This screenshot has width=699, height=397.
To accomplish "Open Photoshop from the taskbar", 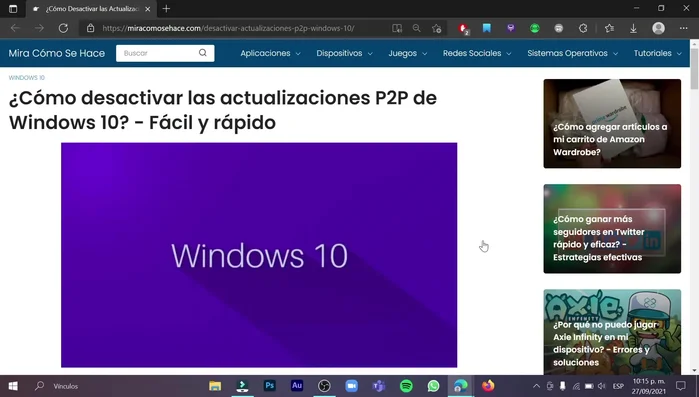I will coord(270,385).
